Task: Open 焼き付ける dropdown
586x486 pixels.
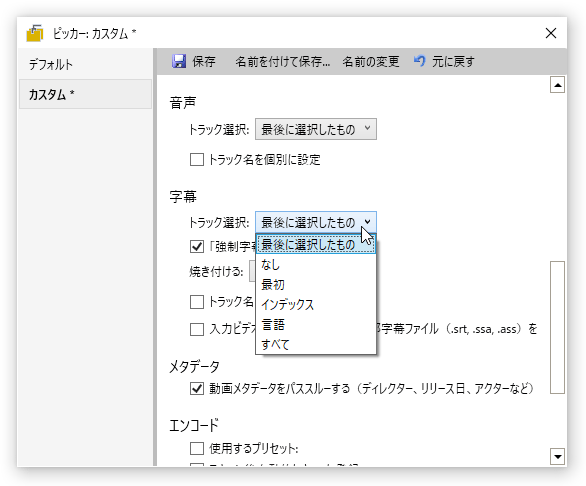Action: pyautogui.click(x=253, y=271)
